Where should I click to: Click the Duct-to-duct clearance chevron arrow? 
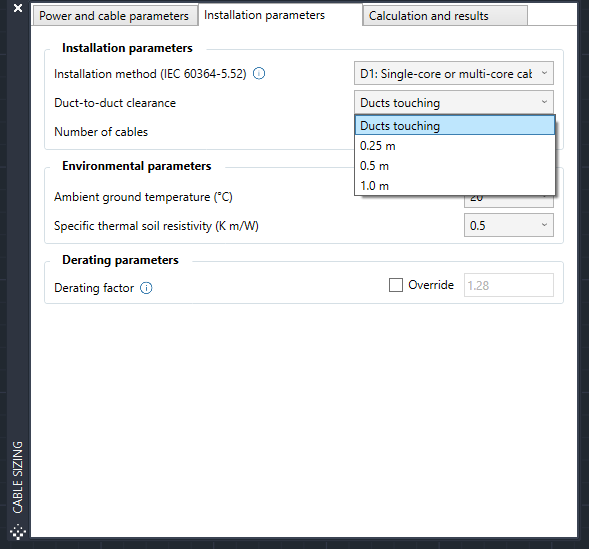point(544,102)
